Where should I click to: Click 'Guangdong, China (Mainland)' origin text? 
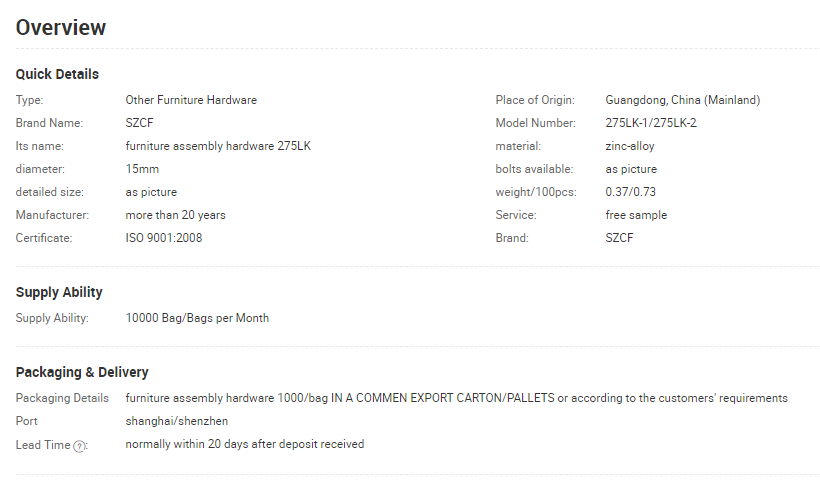coord(682,100)
